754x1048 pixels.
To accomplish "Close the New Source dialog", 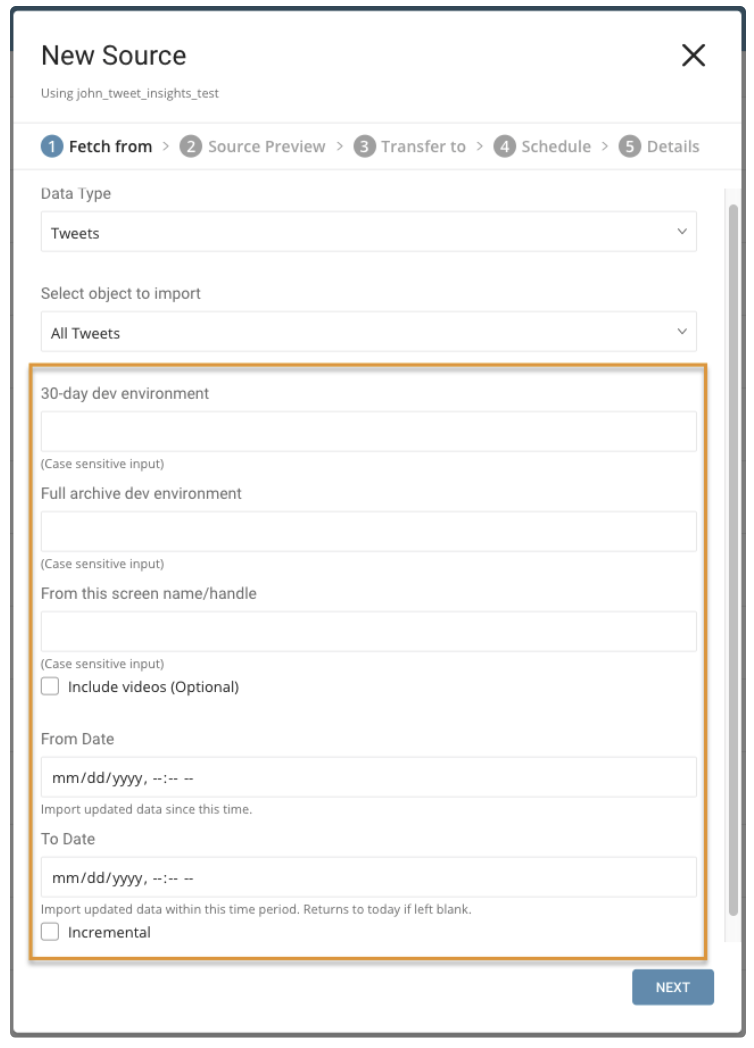I will [x=693, y=56].
